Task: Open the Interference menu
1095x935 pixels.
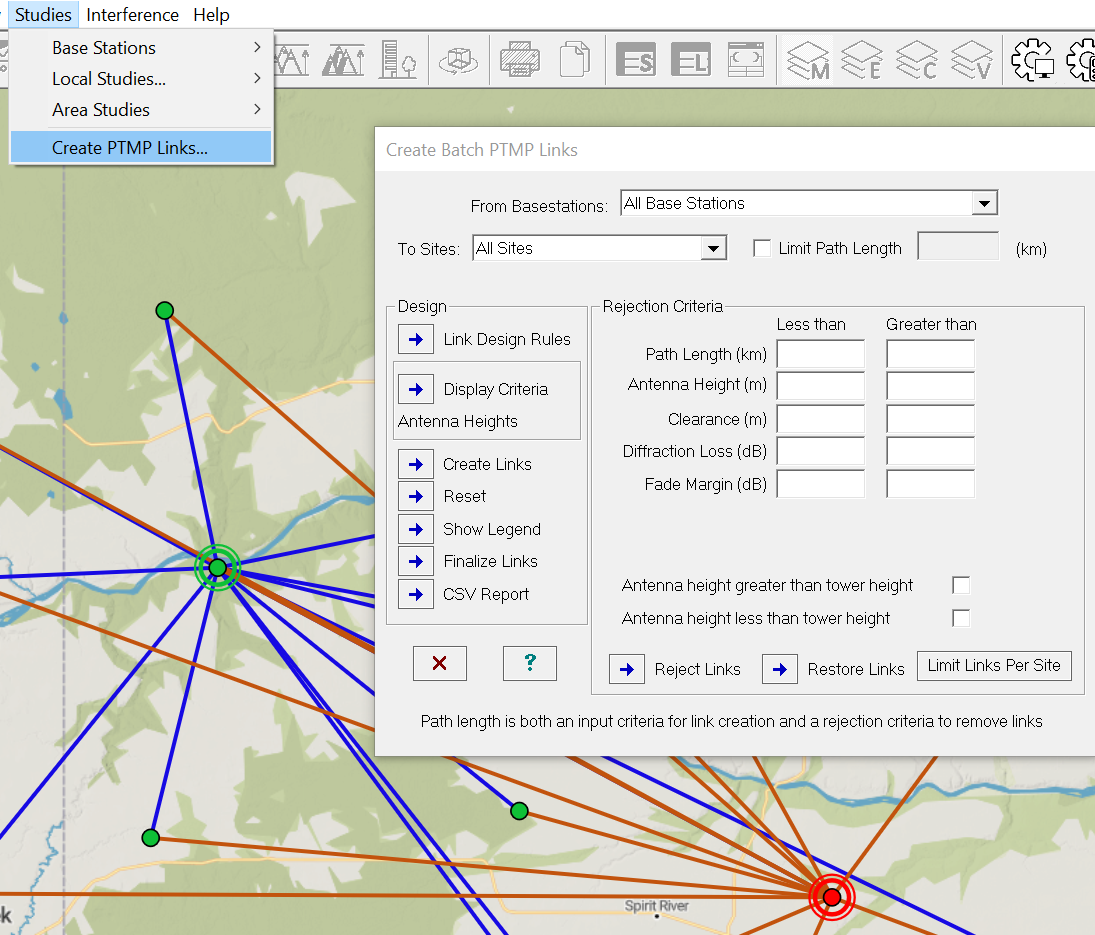Action: coord(132,15)
